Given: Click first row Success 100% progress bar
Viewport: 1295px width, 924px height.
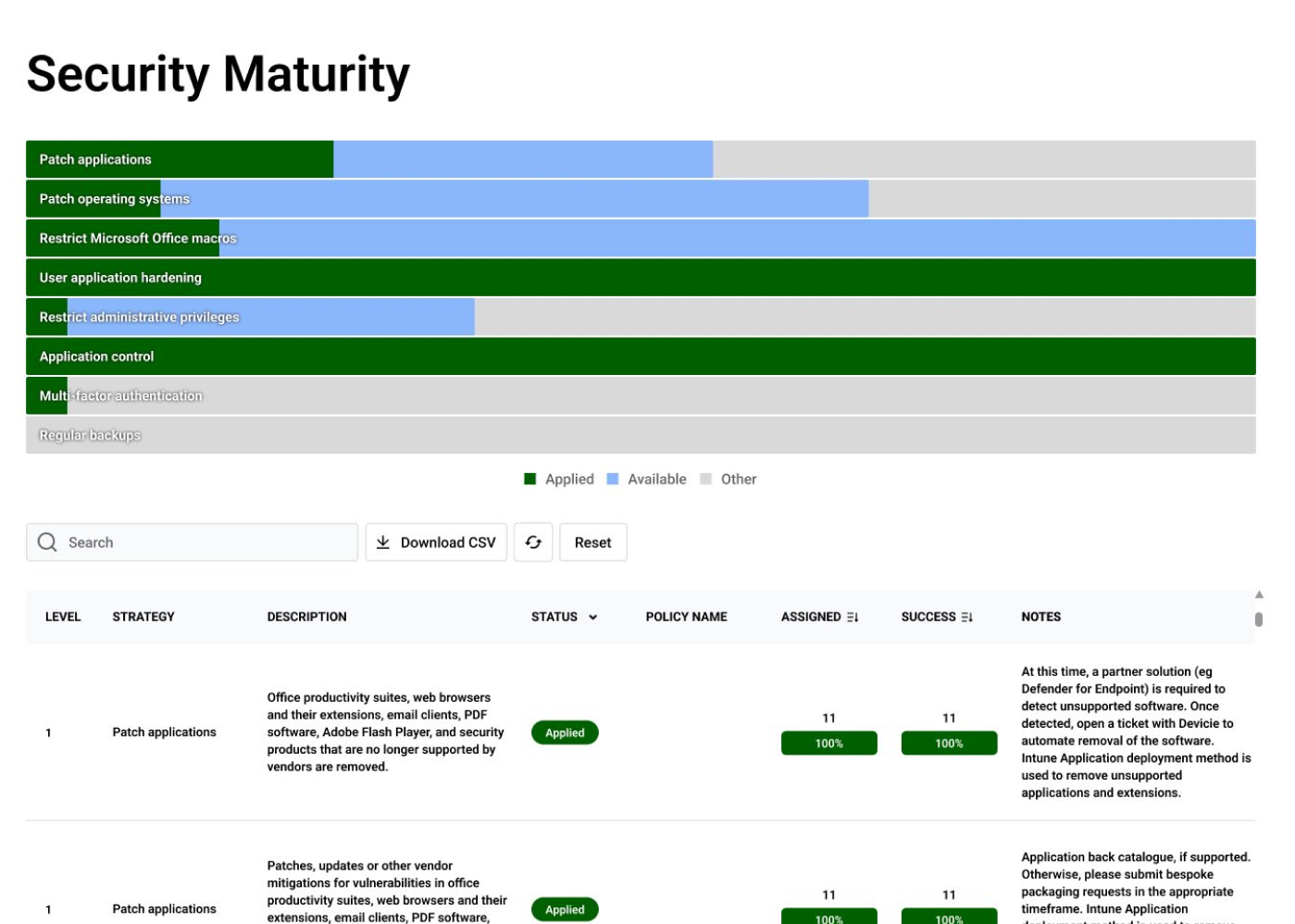Looking at the screenshot, I should point(950,743).
